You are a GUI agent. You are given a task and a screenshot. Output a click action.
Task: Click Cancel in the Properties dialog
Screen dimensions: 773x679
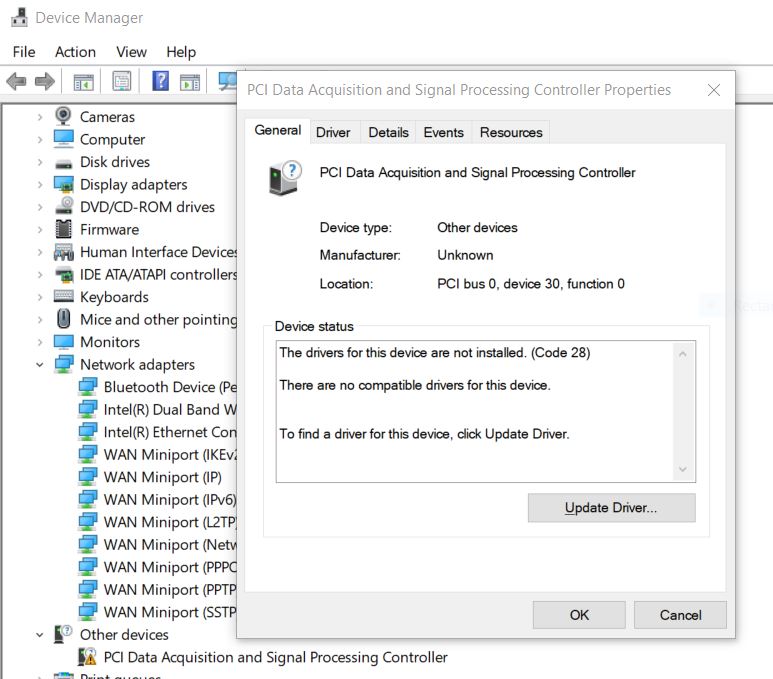[x=680, y=615]
